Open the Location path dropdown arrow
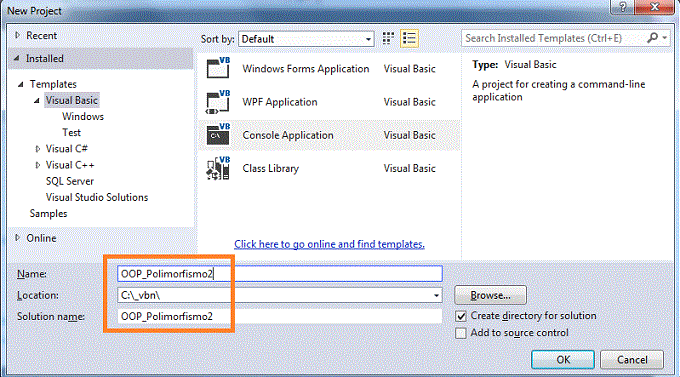Screen dimensions: 680x377 pyautogui.click(x=436, y=295)
